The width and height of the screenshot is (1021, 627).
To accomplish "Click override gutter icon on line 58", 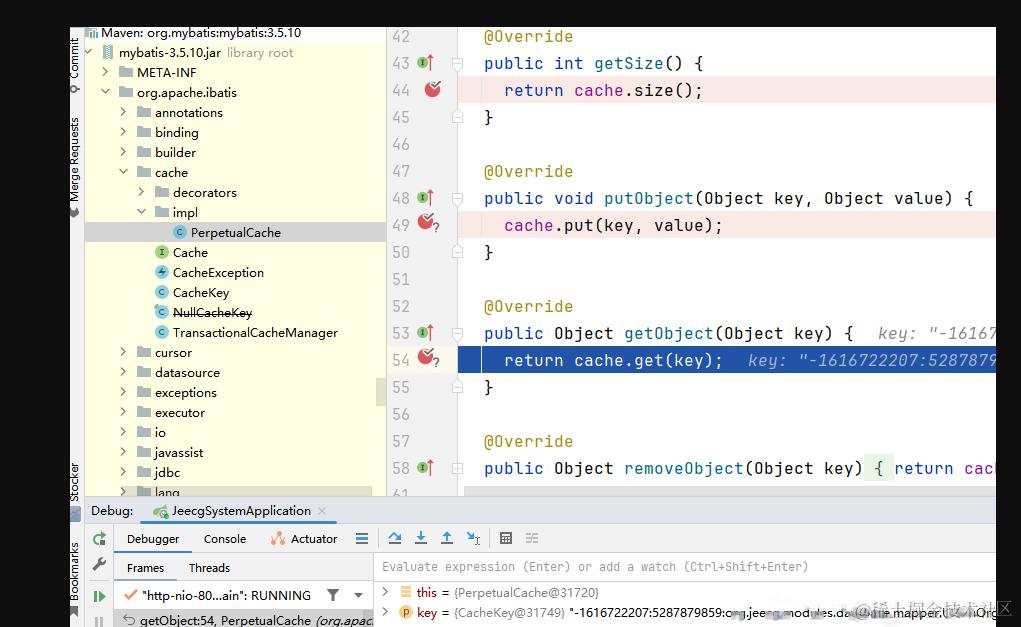I will tap(425, 467).
